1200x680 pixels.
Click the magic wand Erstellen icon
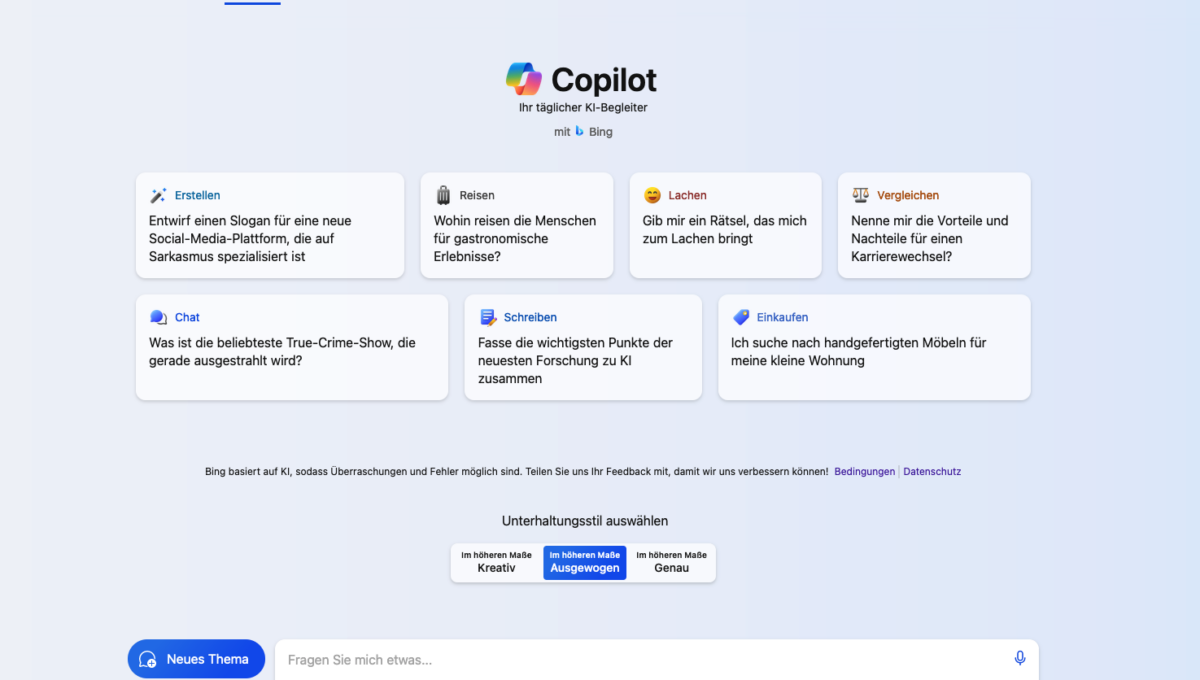click(158, 196)
